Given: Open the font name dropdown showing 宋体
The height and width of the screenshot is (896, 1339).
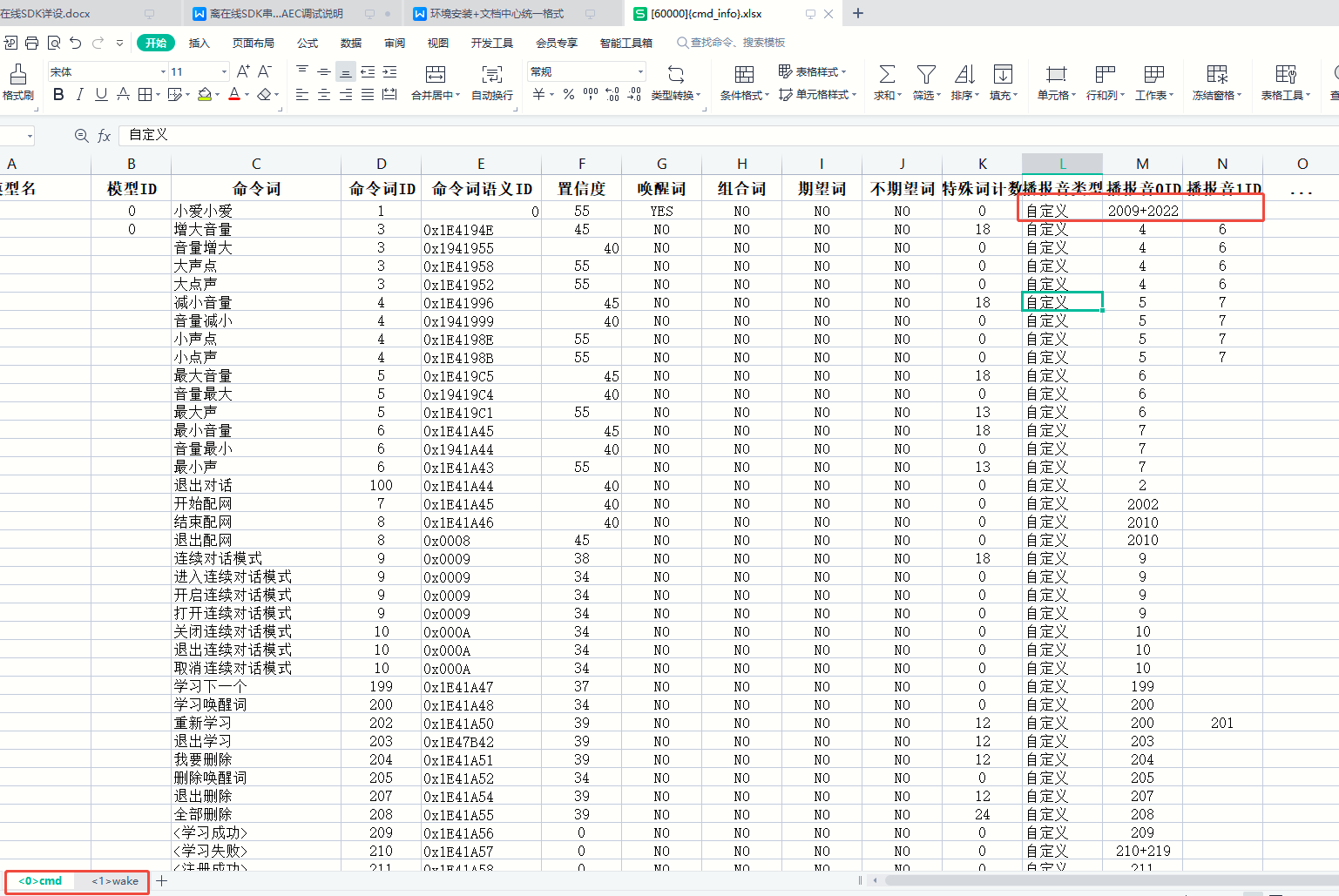Looking at the screenshot, I should click(162, 71).
